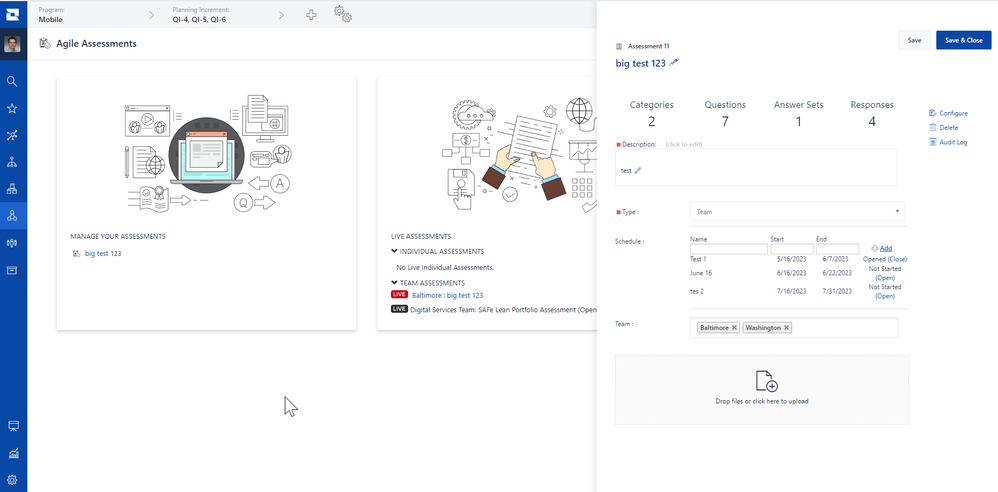Click the plus icon in the top bar
Screen dimensions: 998x492
pos(311,15)
